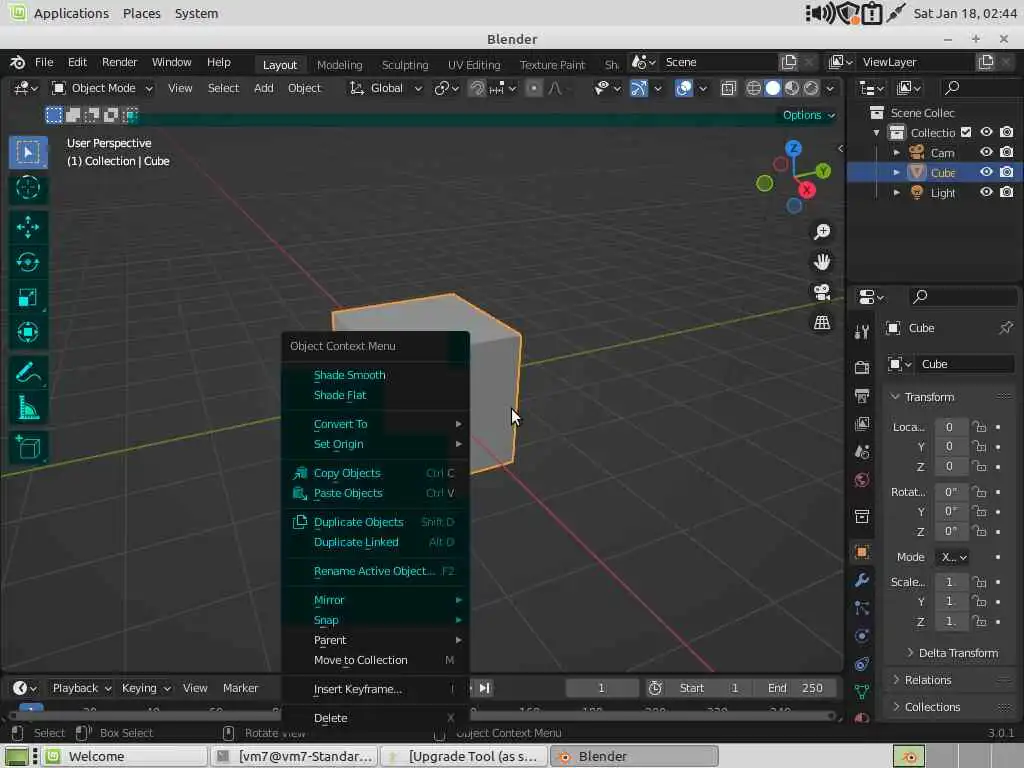Open Applications menu in top panel

(x=71, y=13)
